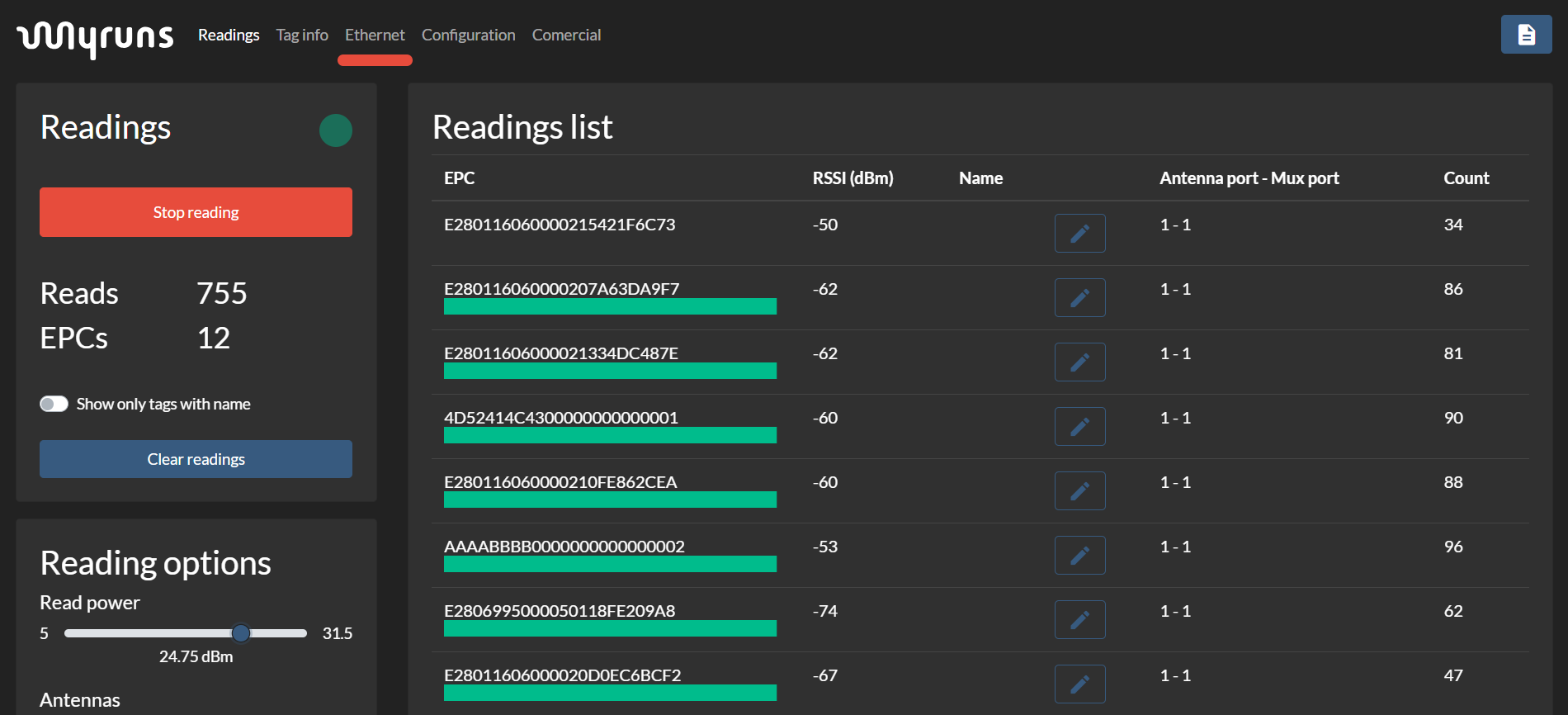Click the Read power slider handle

pos(241,633)
